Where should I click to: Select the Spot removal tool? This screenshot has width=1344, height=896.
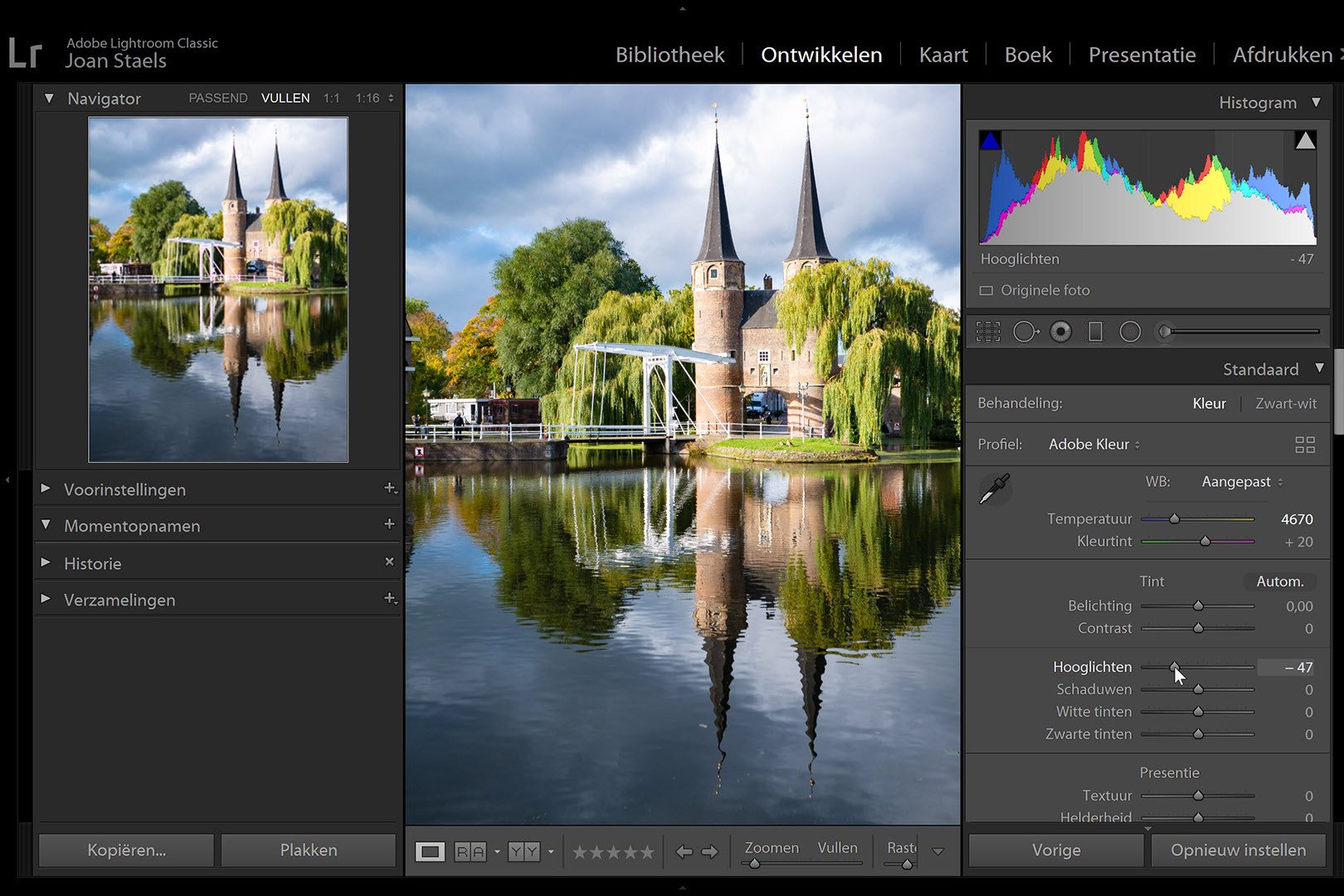[x=1025, y=332]
